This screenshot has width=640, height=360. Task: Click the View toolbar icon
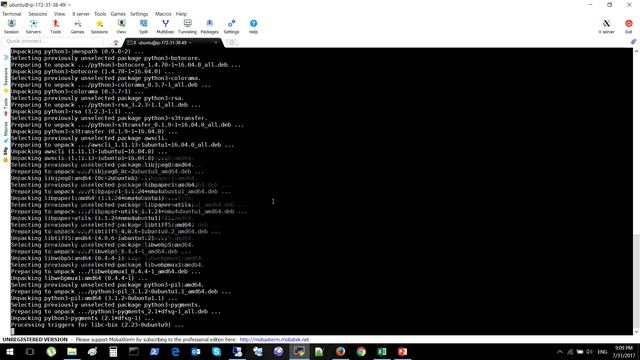click(121, 26)
